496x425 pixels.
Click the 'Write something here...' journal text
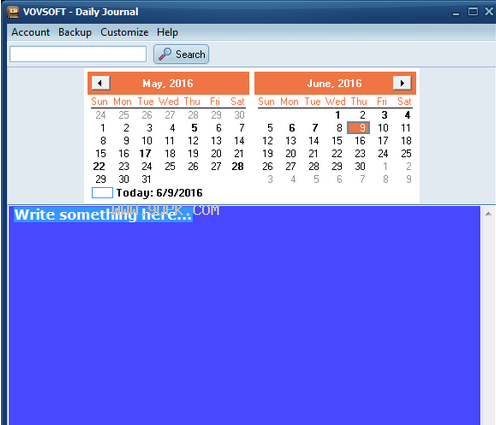pyautogui.click(x=103, y=215)
